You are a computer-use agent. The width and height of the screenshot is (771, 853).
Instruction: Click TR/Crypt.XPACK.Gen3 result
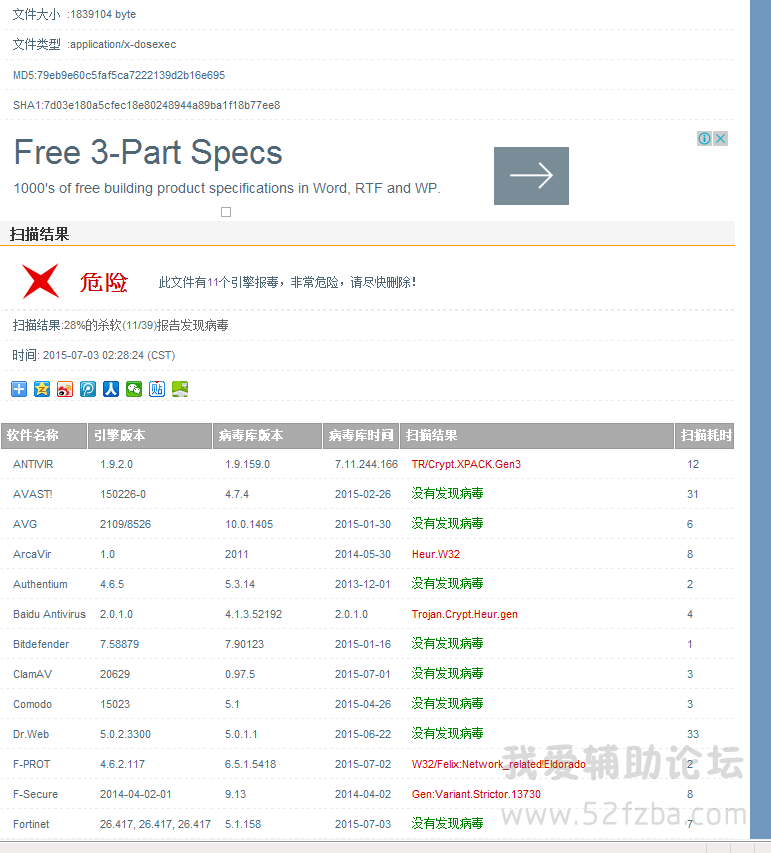(466, 465)
